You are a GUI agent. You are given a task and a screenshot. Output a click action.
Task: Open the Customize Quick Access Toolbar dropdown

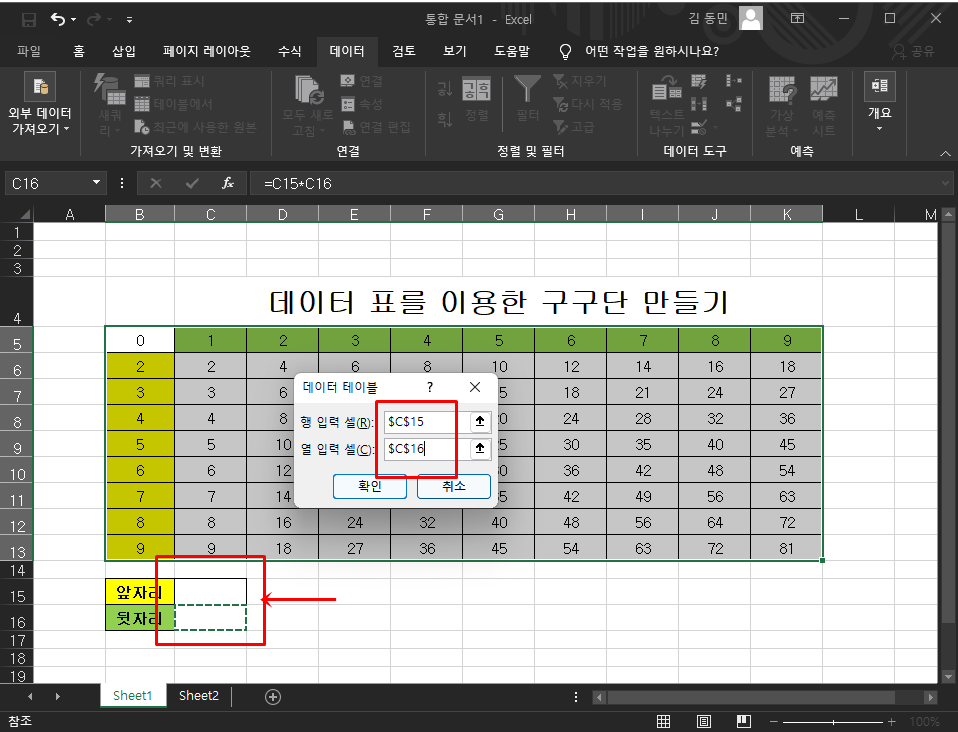click(130, 20)
